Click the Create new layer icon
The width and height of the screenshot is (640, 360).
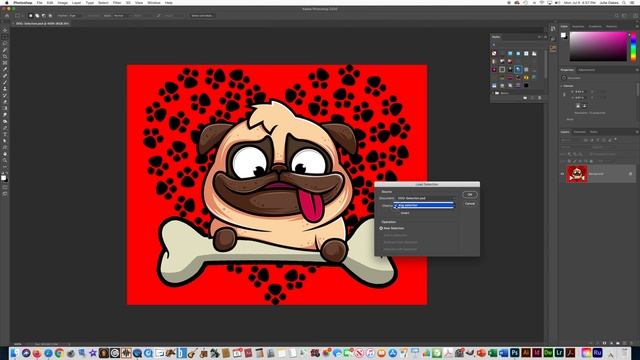[x=624, y=343]
